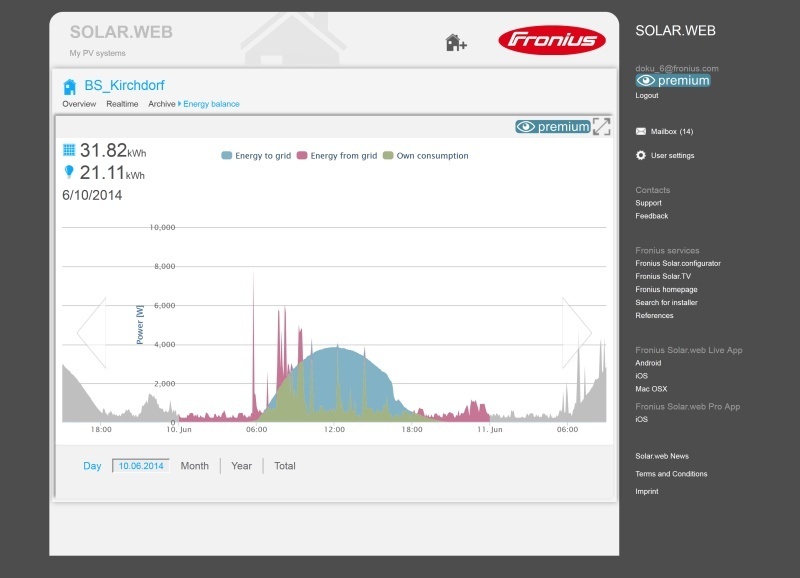The width and height of the screenshot is (800, 578).
Task: Switch chart range to Total
Action: point(285,466)
